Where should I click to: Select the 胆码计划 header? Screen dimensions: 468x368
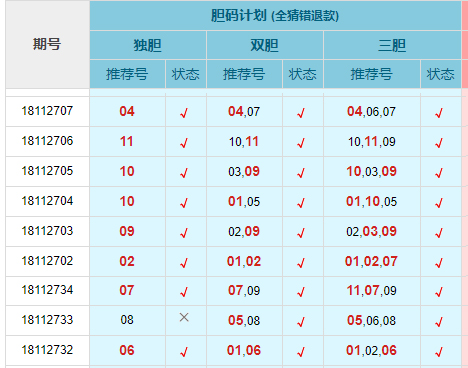coord(275,16)
